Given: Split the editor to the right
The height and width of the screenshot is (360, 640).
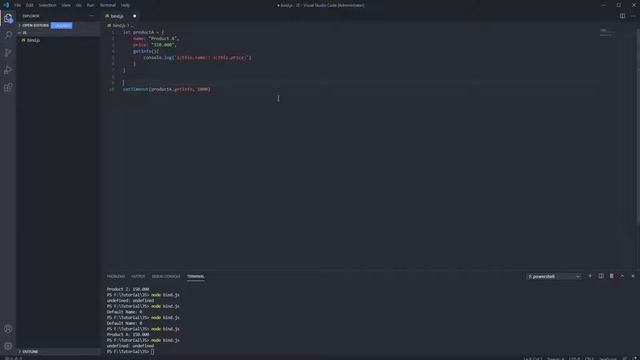Looking at the screenshot, I should click(x=622, y=16).
